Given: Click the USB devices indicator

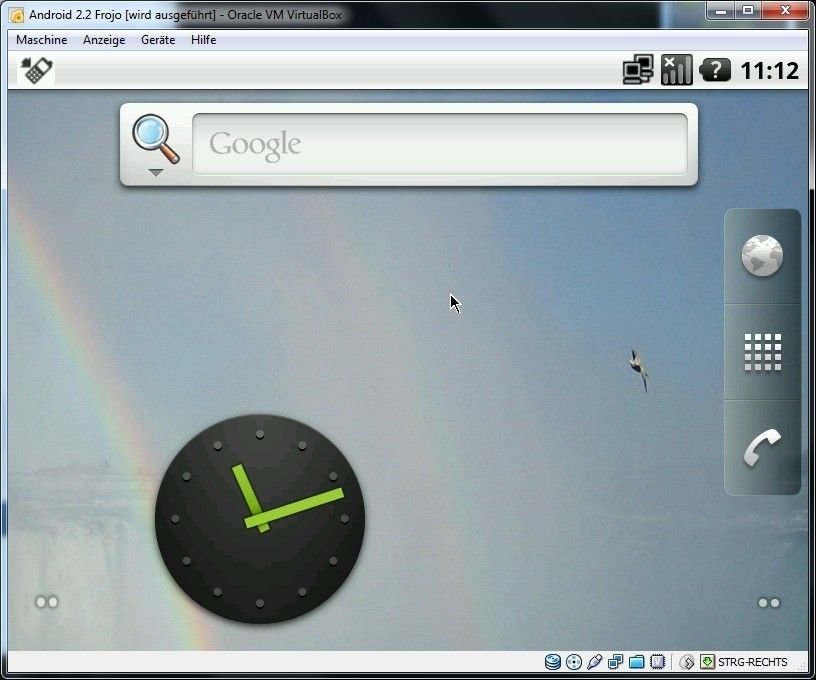Looking at the screenshot, I should [x=594, y=662].
